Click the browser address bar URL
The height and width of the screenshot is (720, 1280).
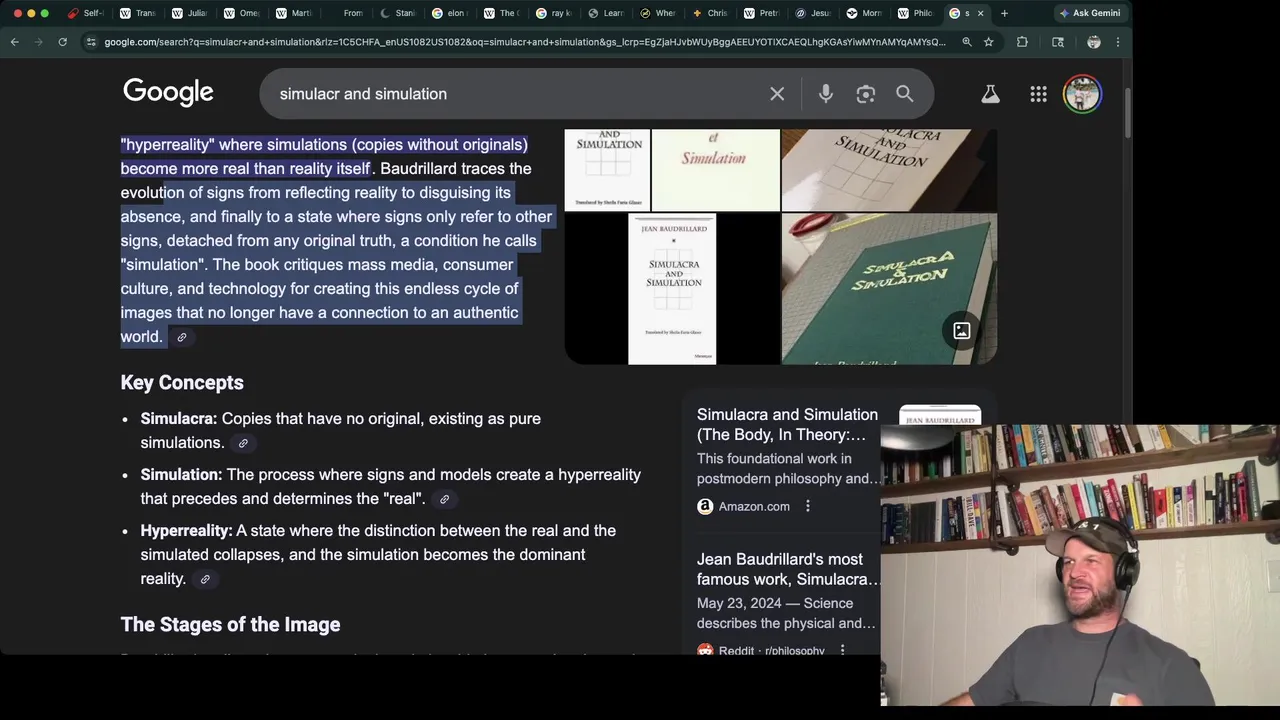[x=525, y=42]
